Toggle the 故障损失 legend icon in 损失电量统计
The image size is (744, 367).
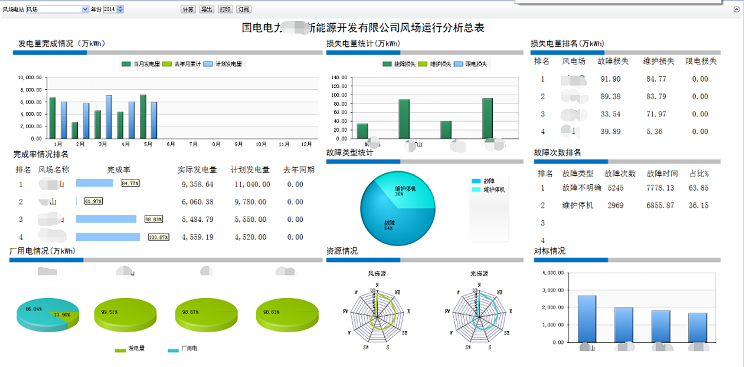(x=387, y=64)
